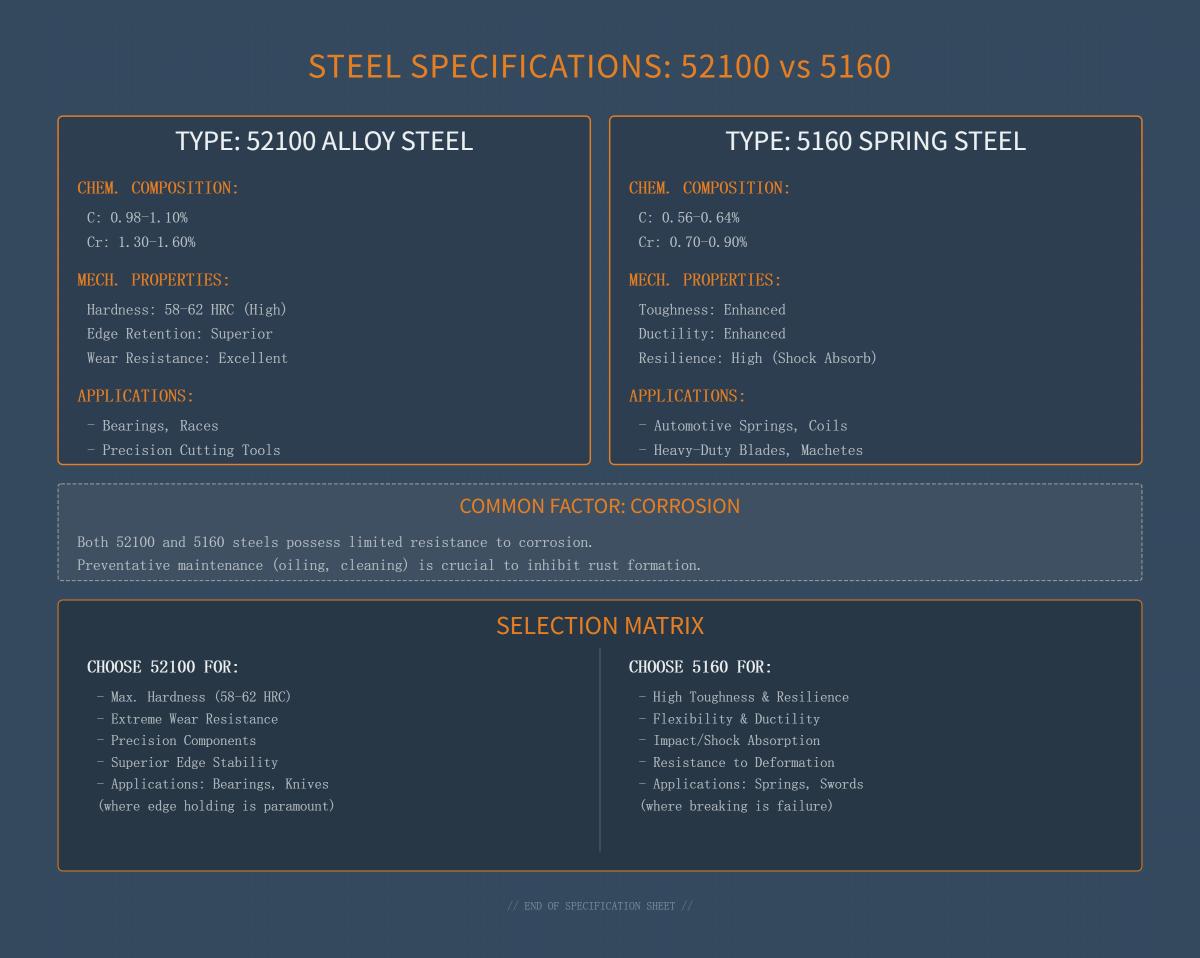Click the 52100 chromium line "Cr: 1.30-1.60%"

[141, 242]
